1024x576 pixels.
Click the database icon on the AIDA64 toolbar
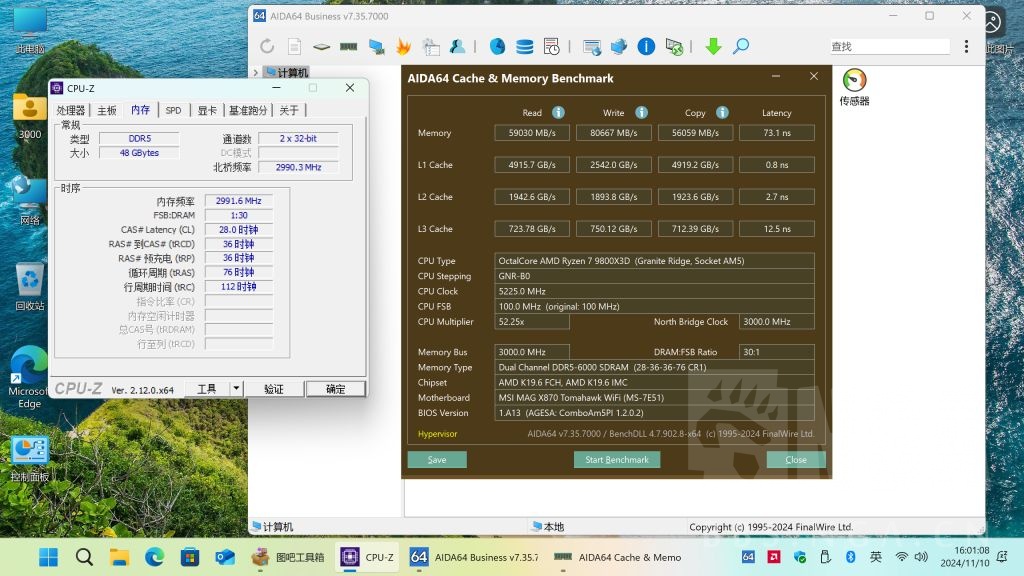[524, 46]
